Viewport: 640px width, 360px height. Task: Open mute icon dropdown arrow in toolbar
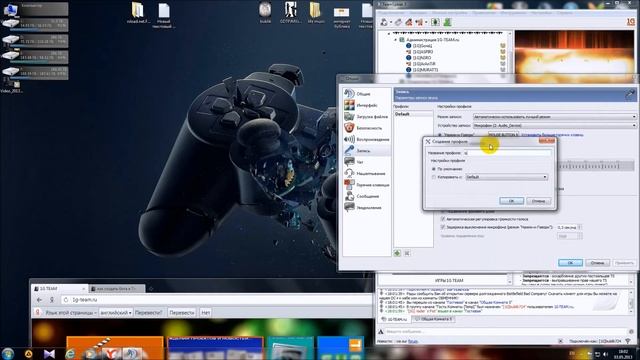pyautogui.click(x=426, y=22)
